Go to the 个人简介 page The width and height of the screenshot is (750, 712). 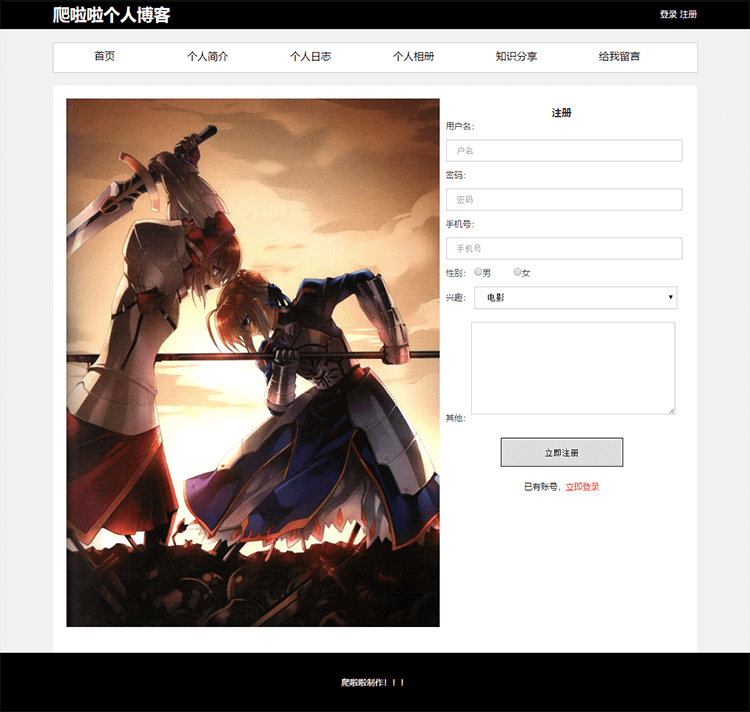pyautogui.click(x=207, y=57)
